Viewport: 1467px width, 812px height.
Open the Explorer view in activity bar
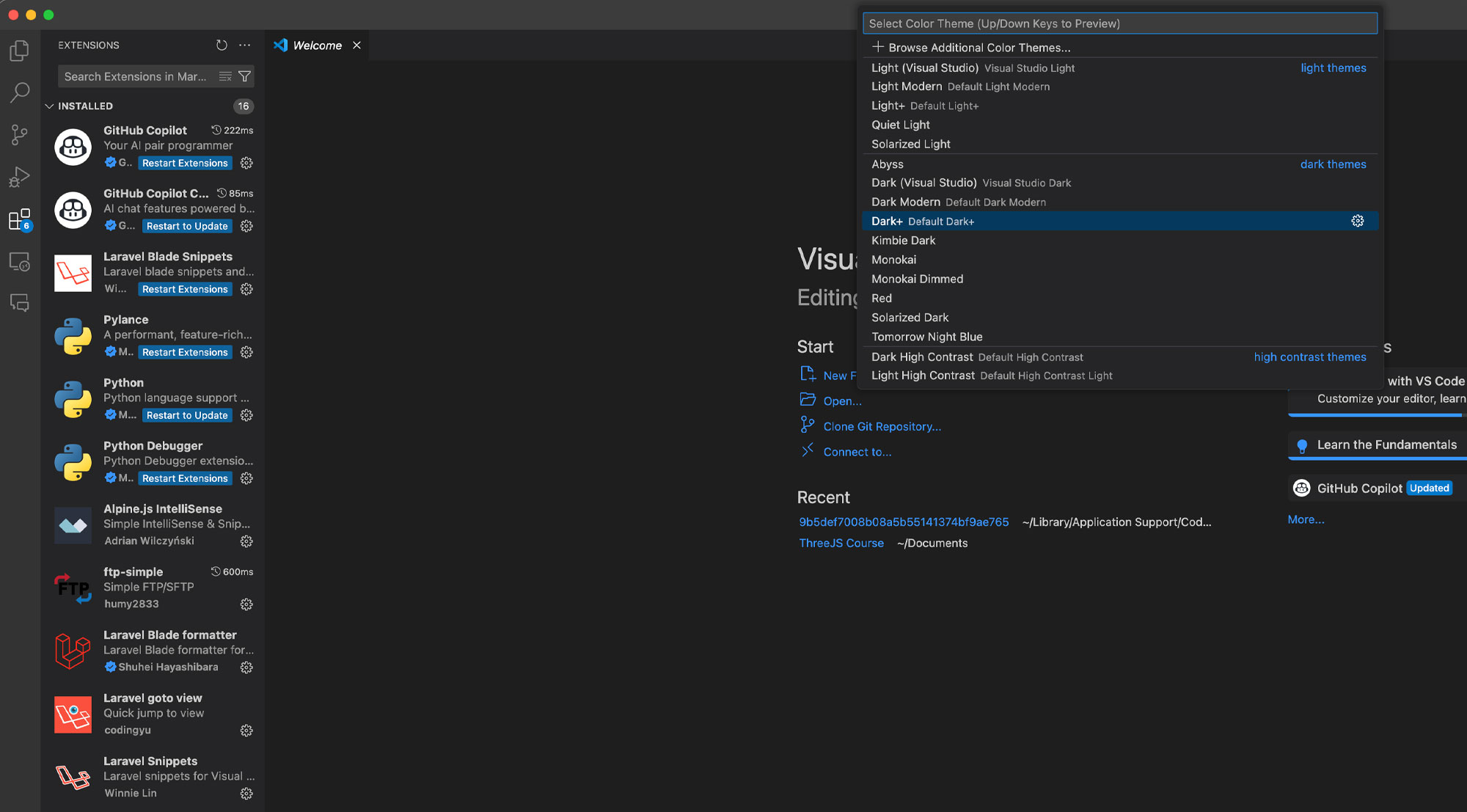(x=20, y=51)
